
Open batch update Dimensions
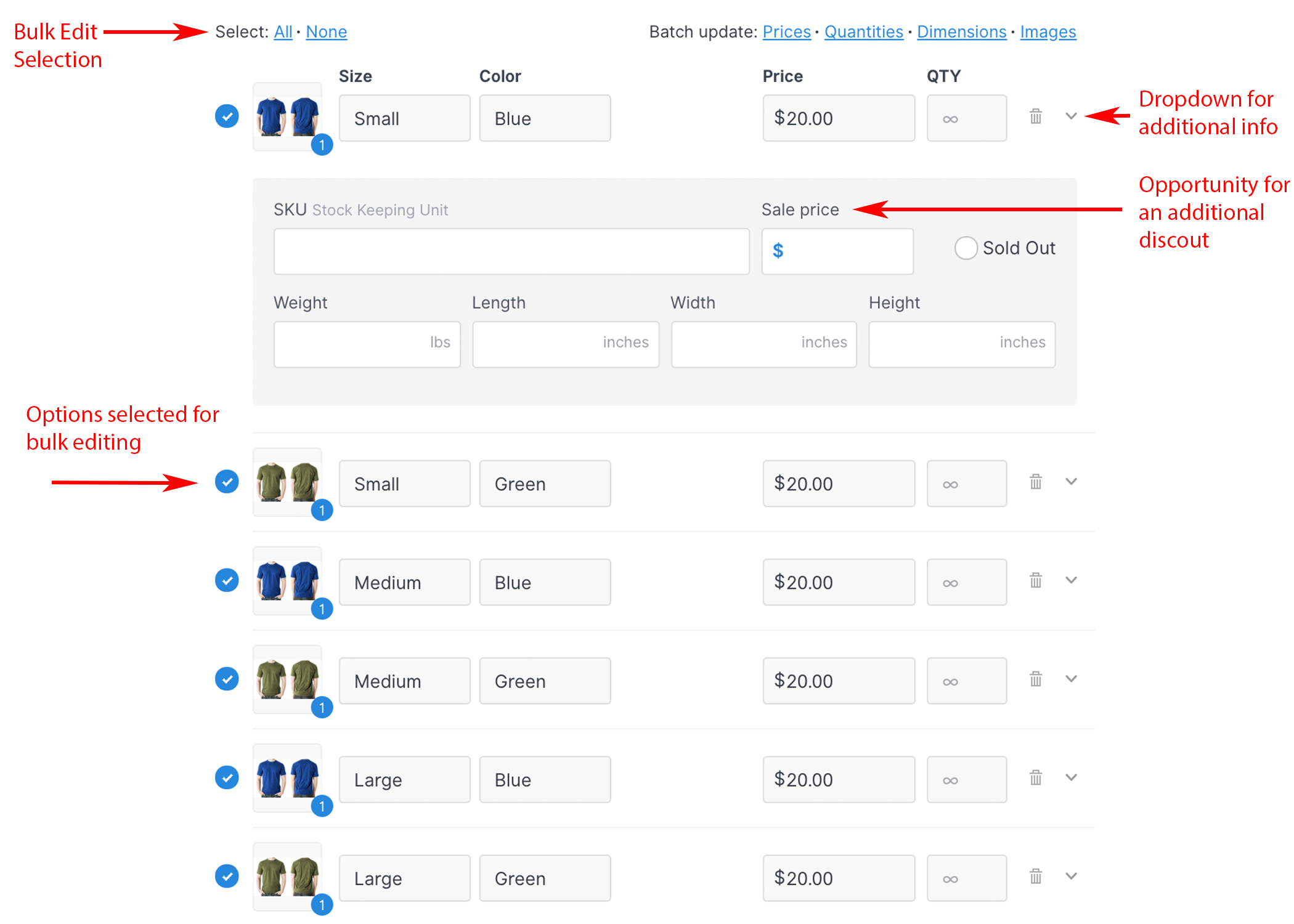tap(961, 32)
